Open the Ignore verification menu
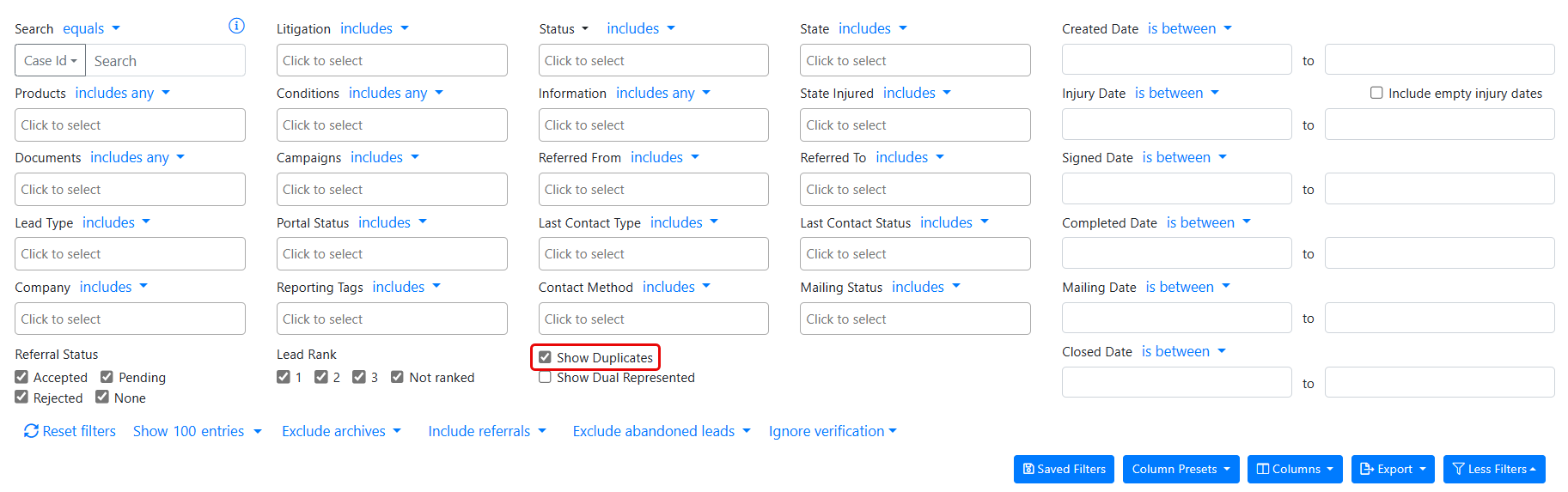The height and width of the screenshot is (492, 1568). click(x=832, y=431)
